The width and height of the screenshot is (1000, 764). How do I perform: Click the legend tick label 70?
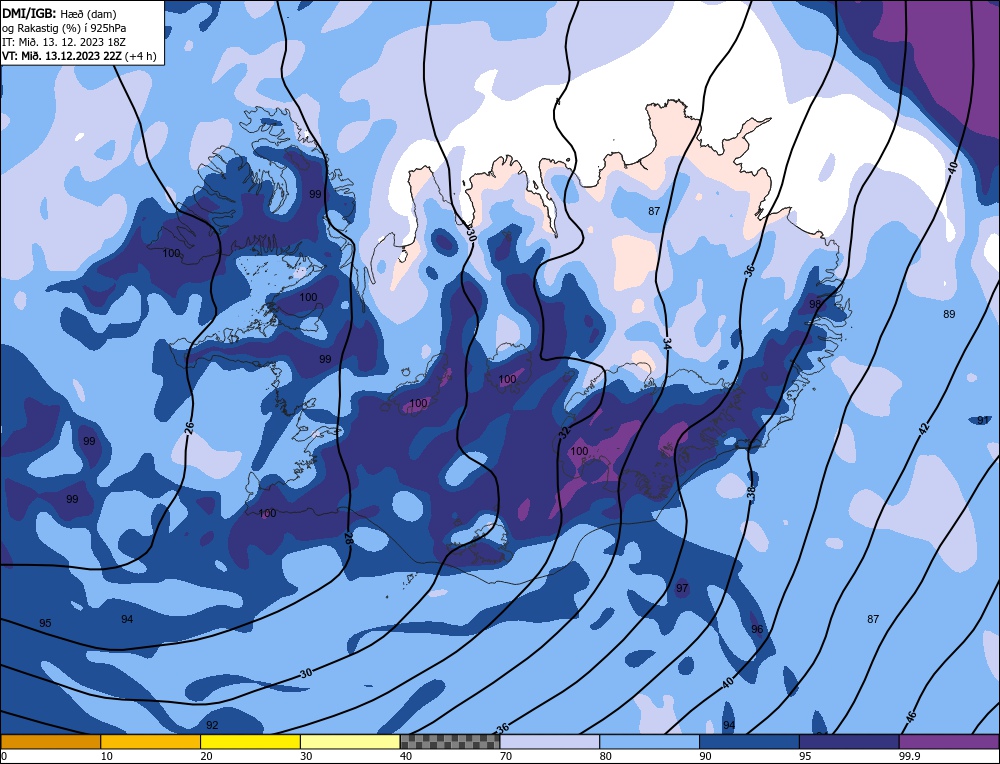tap(506, 756)
